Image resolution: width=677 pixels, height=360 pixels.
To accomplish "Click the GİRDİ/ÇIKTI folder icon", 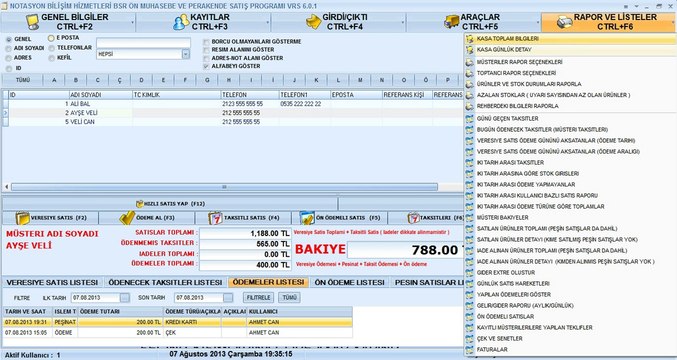I will tap(314, 22).
